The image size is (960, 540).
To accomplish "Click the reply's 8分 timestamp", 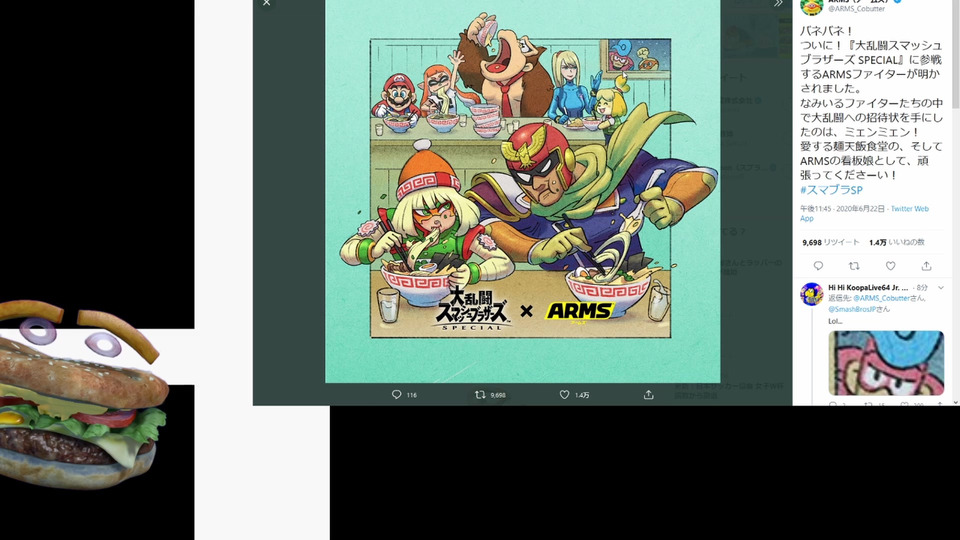I will [x=923, y=287].
